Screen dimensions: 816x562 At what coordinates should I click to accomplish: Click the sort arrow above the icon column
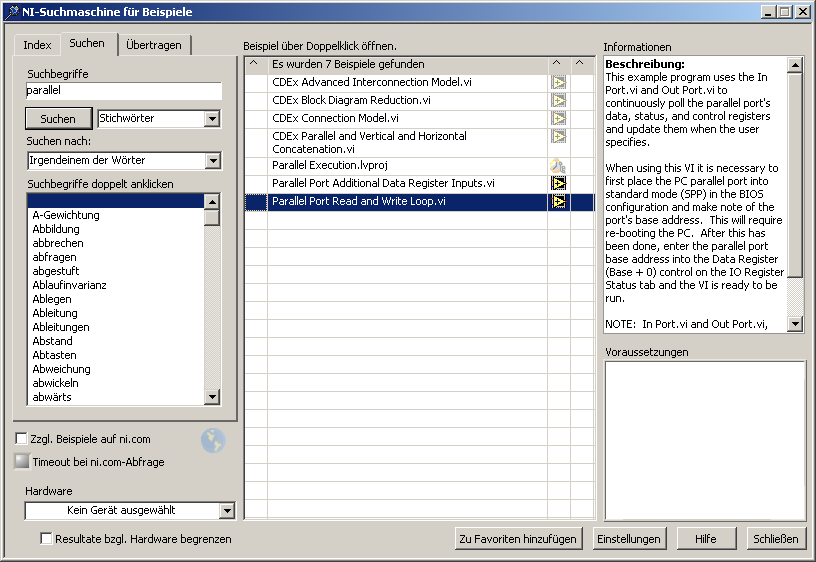pos(557,63)
